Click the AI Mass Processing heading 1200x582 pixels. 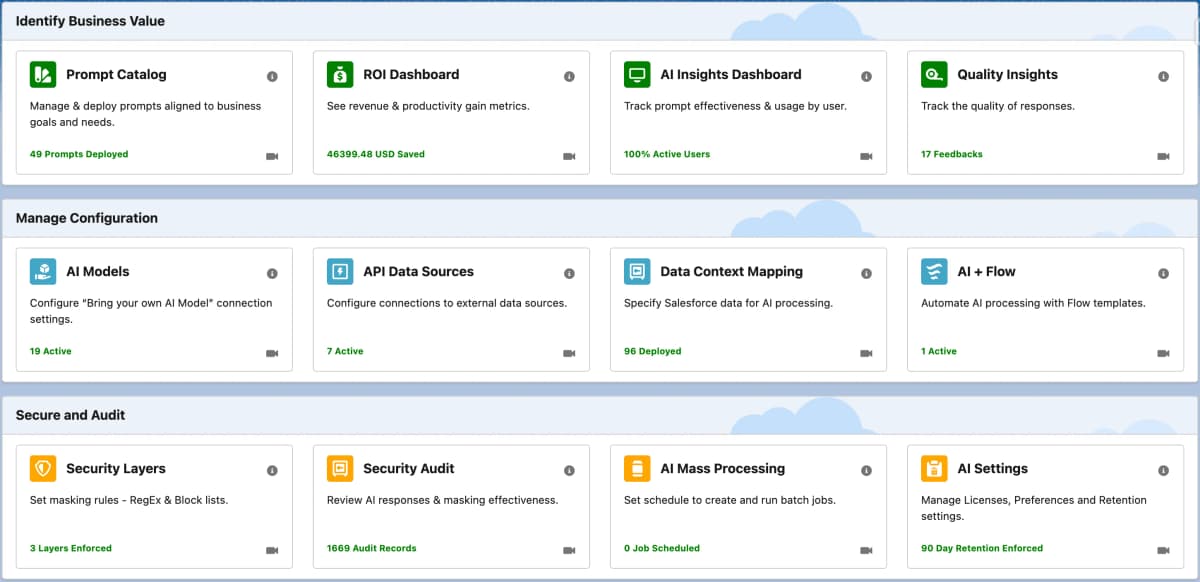point(722,468)
